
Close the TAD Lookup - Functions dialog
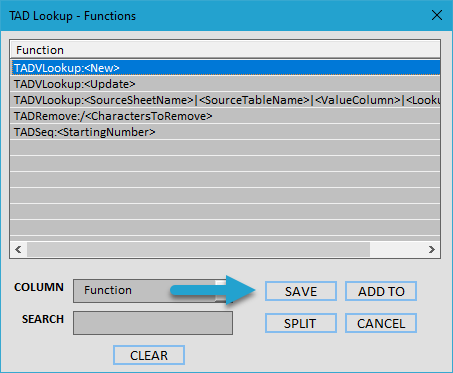pos(437,15)
